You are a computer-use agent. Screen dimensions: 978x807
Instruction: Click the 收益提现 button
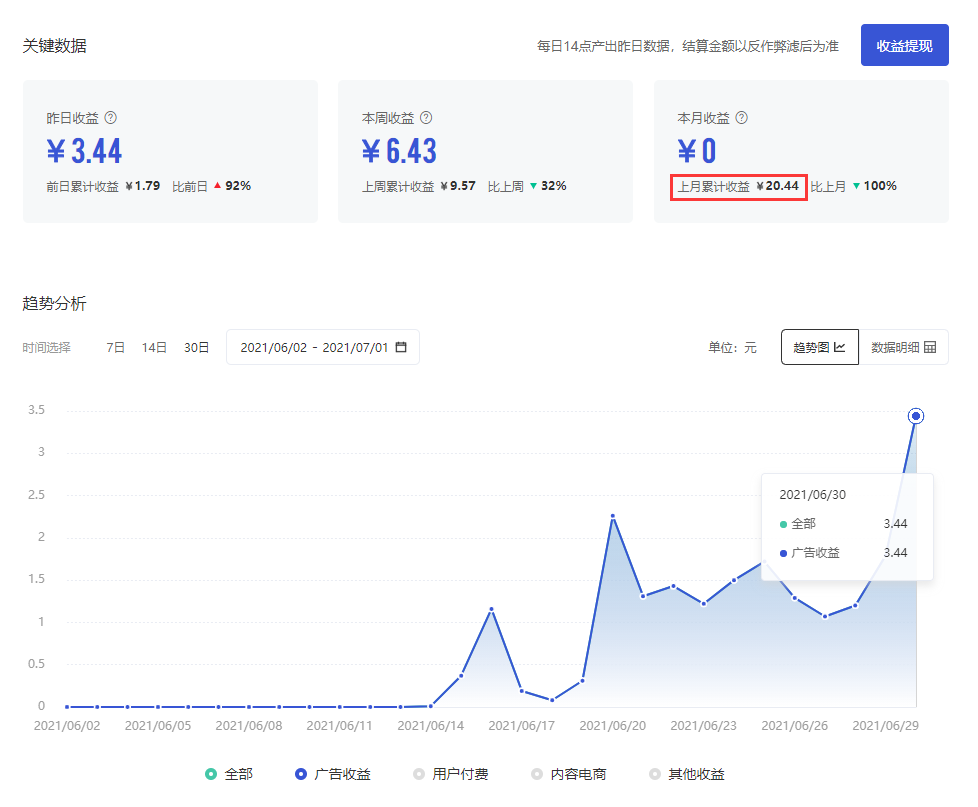(x=904, y=45)
